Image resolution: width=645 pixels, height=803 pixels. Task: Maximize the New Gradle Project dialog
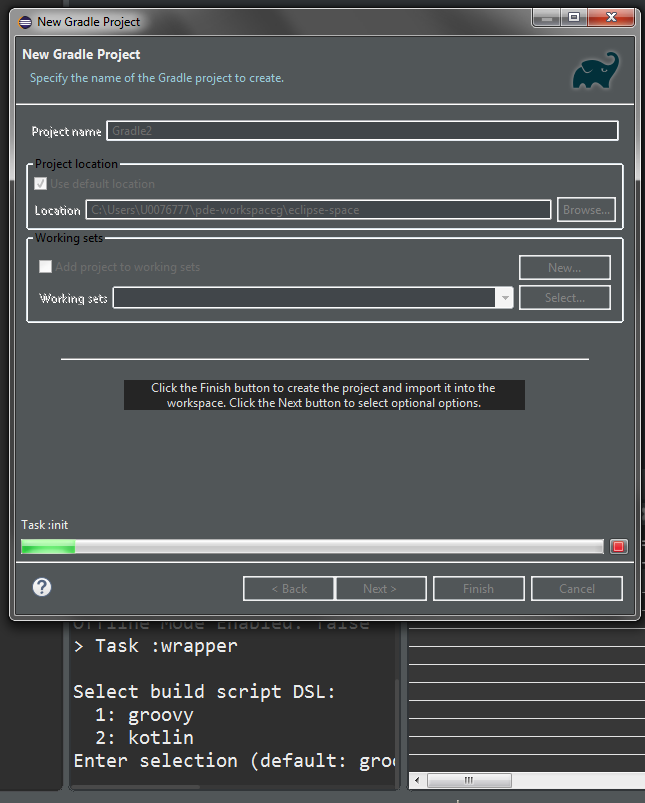[x=574, y=18]
